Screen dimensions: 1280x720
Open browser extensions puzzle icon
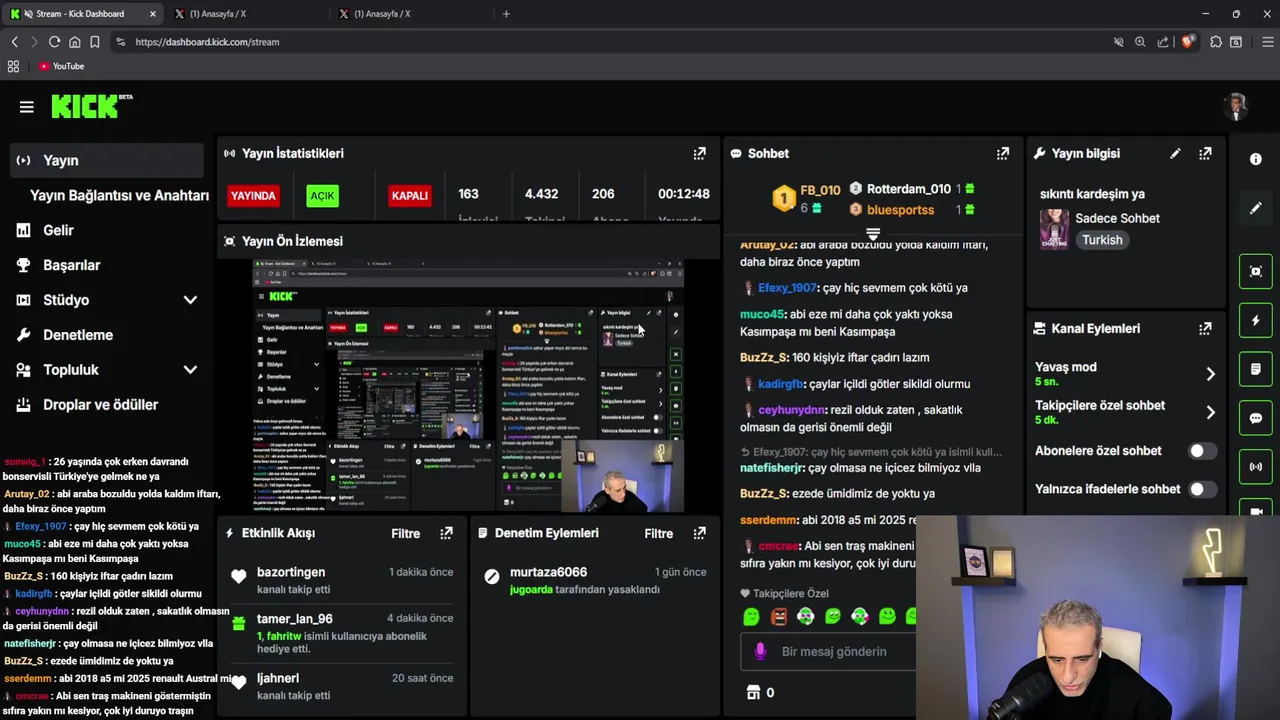[1216, 42]
